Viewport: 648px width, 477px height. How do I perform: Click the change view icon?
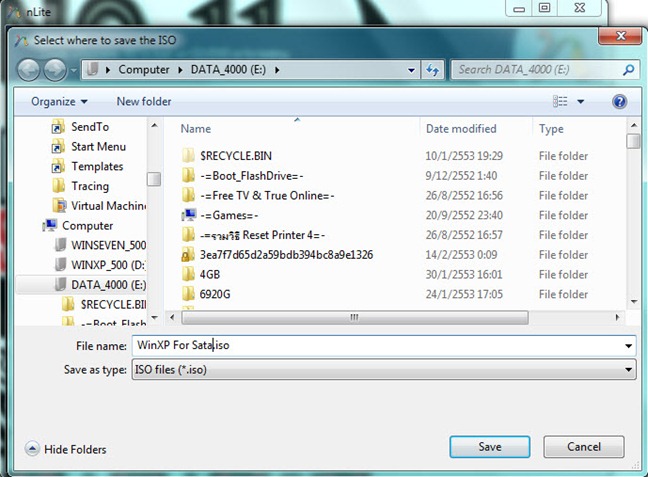pyautogui.click(x=561, y=102)
